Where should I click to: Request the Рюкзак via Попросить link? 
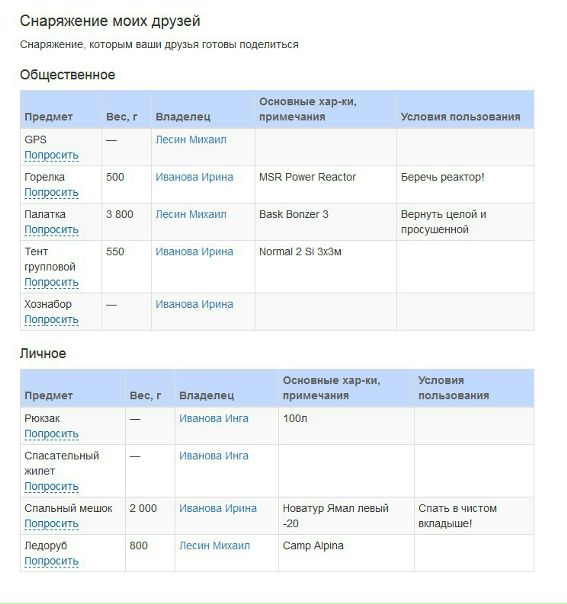coord(51,434)
